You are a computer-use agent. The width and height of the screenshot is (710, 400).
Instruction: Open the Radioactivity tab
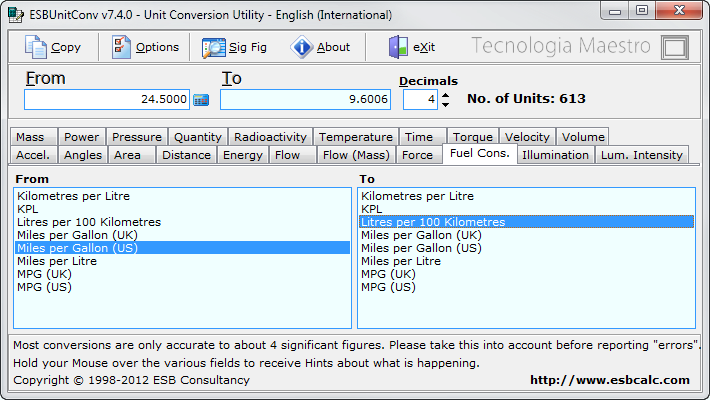pyautogui.click(x=270, y=137)
